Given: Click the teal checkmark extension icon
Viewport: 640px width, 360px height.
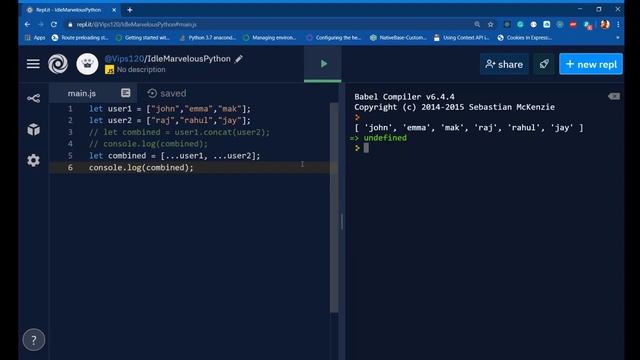Looking at the screenshot, I should coord(520,24).
